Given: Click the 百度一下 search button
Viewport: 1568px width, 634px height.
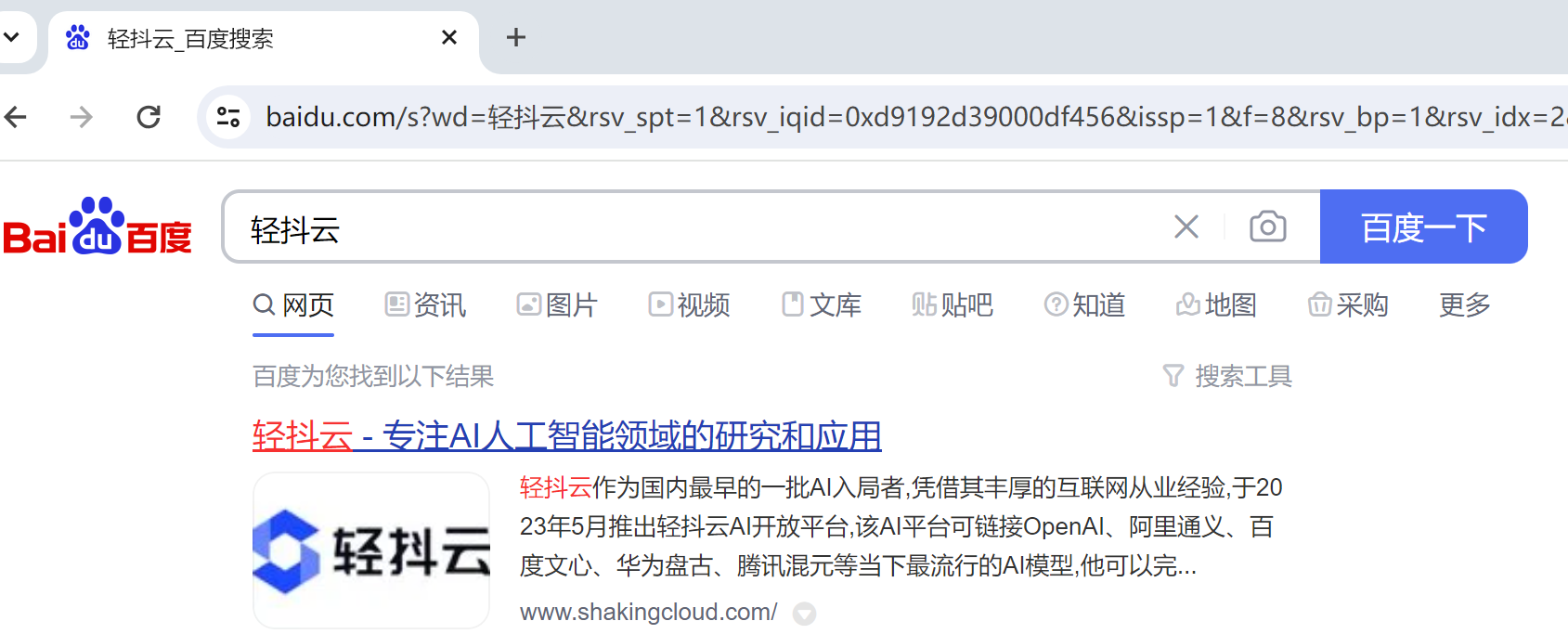Looking at the screenshot, I should 1423,227.
